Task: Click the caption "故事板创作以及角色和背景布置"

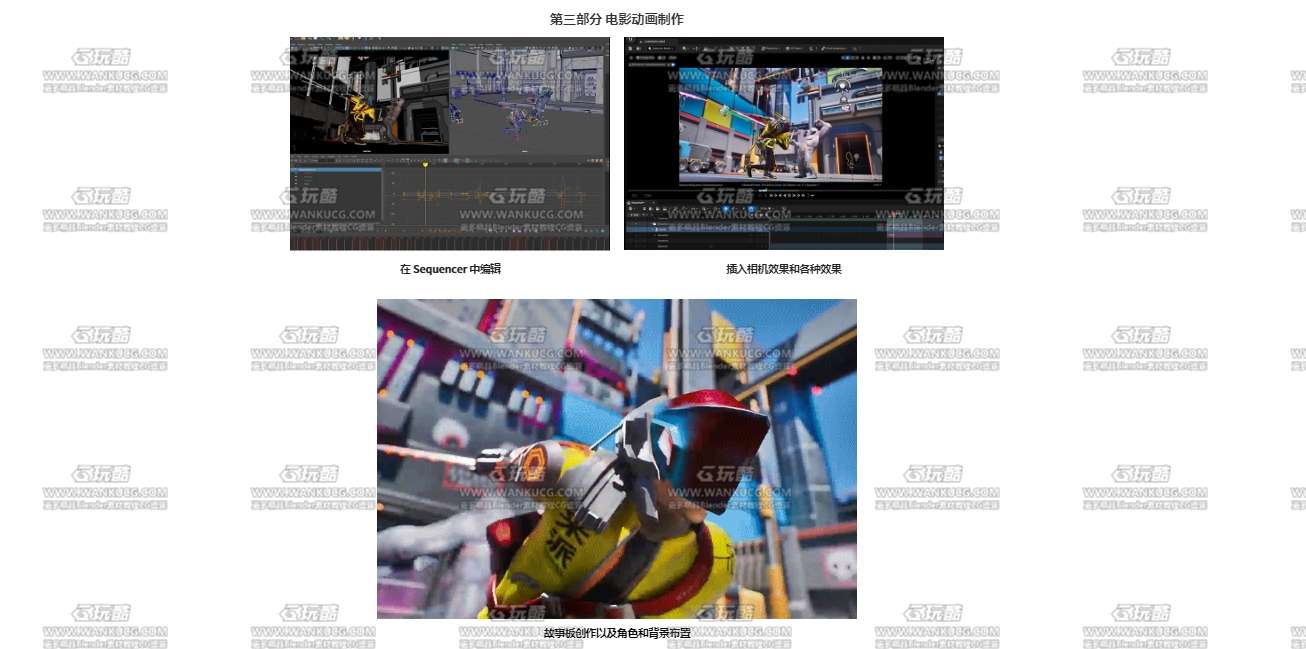Action: 617,633
